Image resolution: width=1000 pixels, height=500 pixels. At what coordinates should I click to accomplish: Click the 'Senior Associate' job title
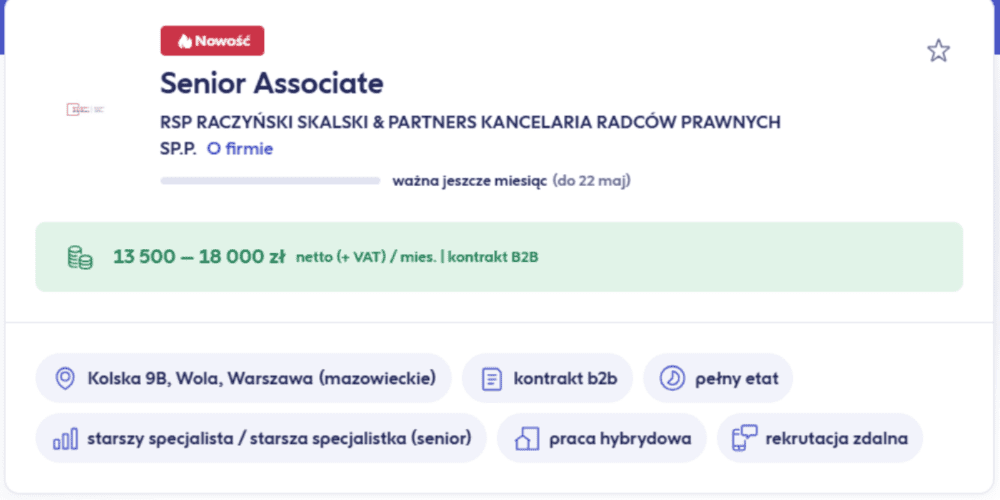coord(272,82)
